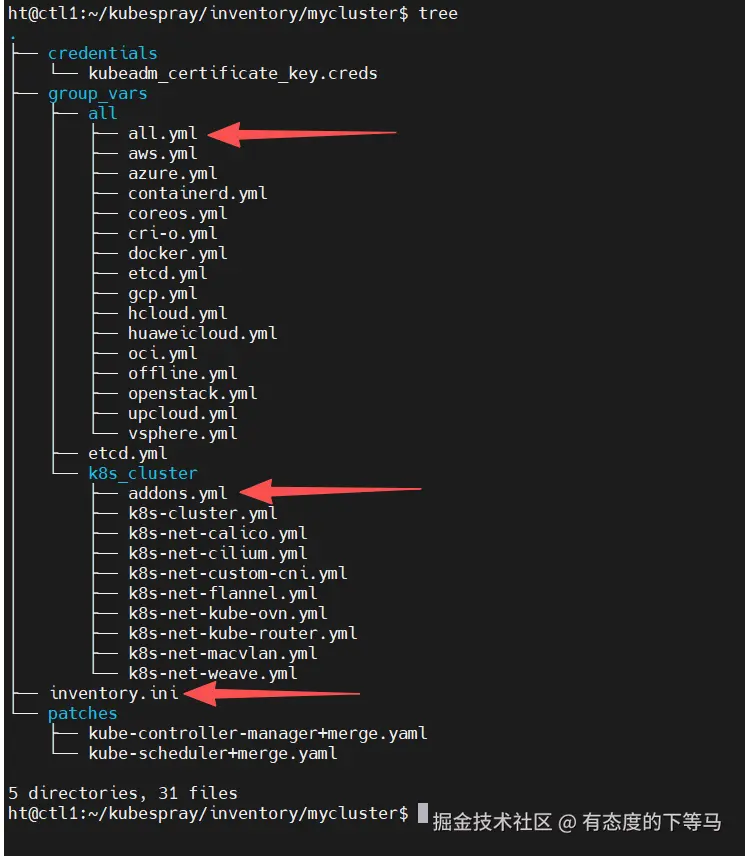Select kube-controller-manager+merge.yaml entry

coord(257,733)
